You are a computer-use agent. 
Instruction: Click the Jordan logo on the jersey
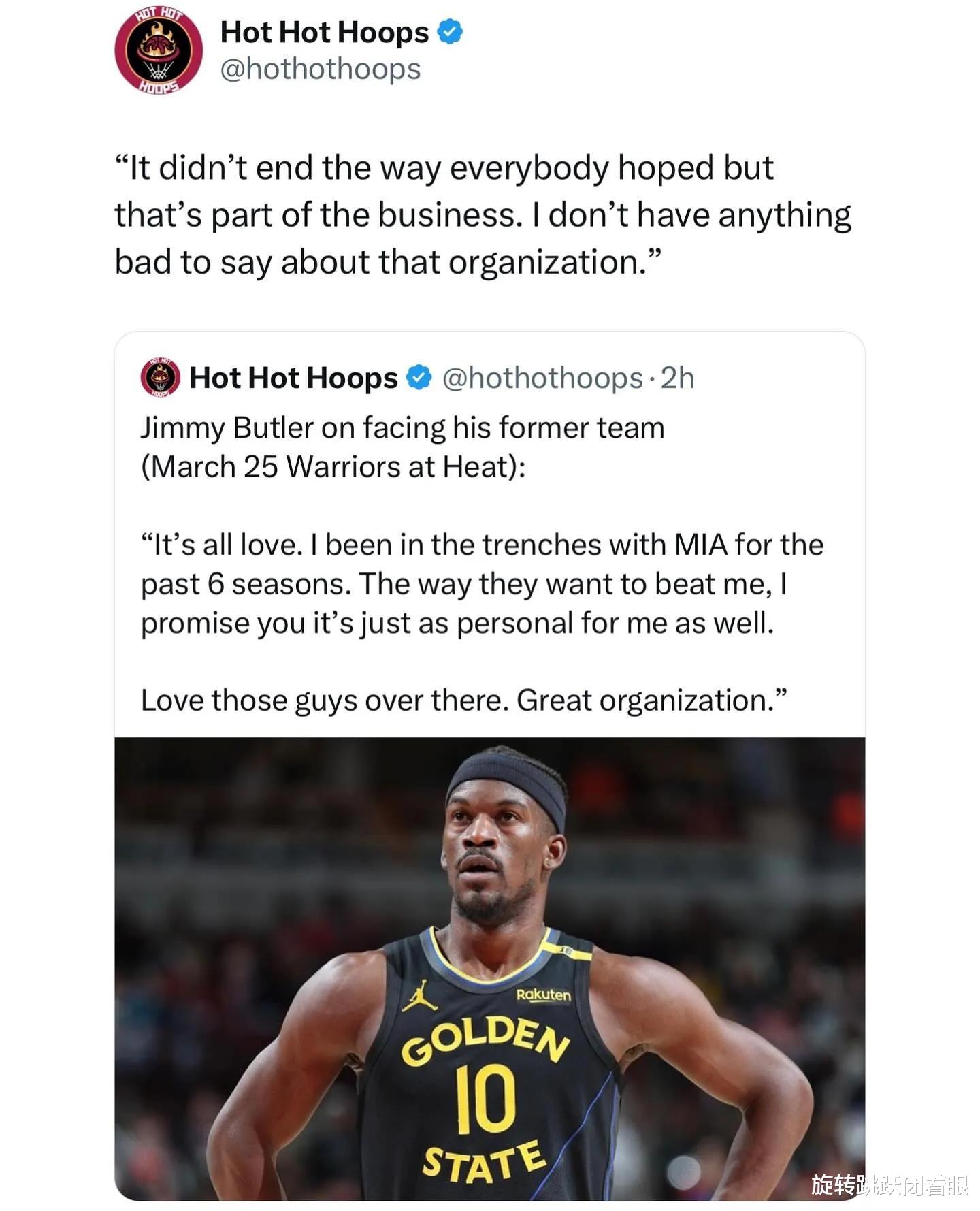pyautogui.click(x=419, y=997)
